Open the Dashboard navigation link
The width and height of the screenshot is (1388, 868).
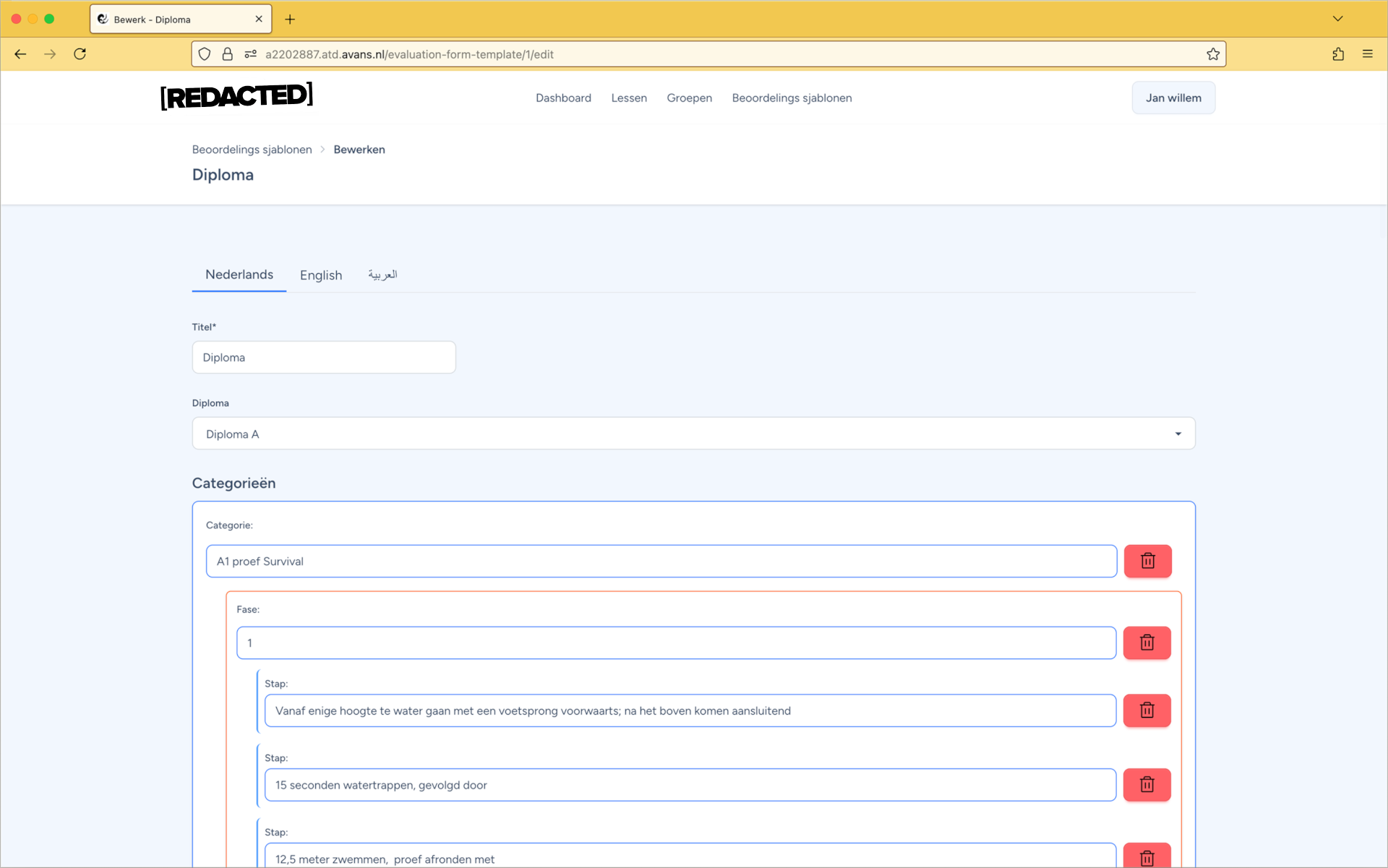(563, 98)
